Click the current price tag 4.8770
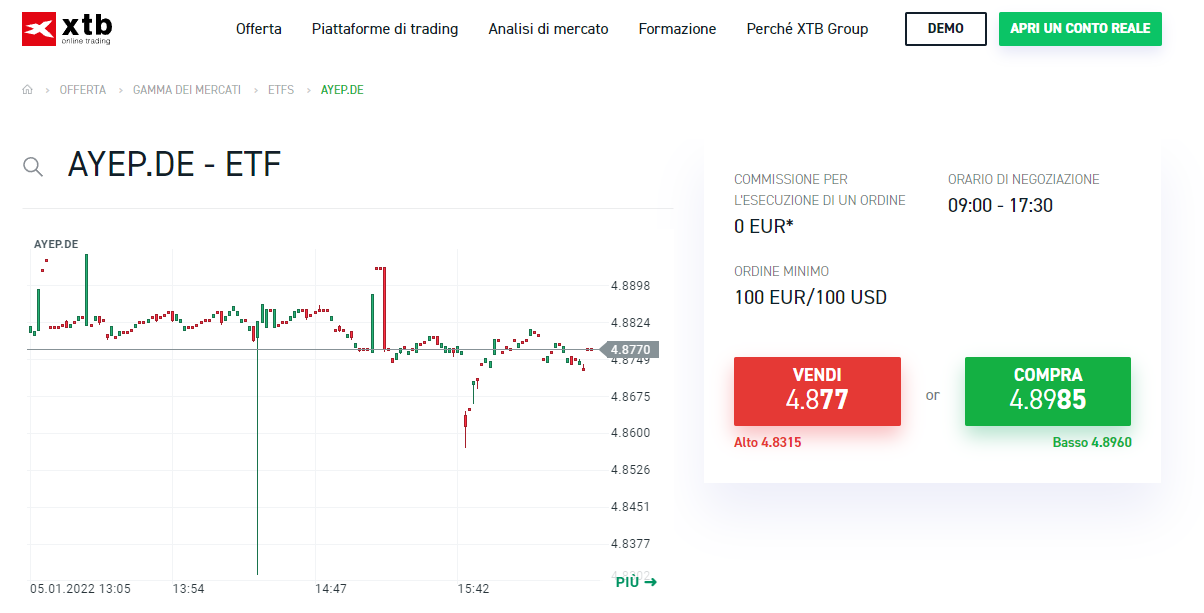This screenshot has width=1204, height=613. point(629,350)
